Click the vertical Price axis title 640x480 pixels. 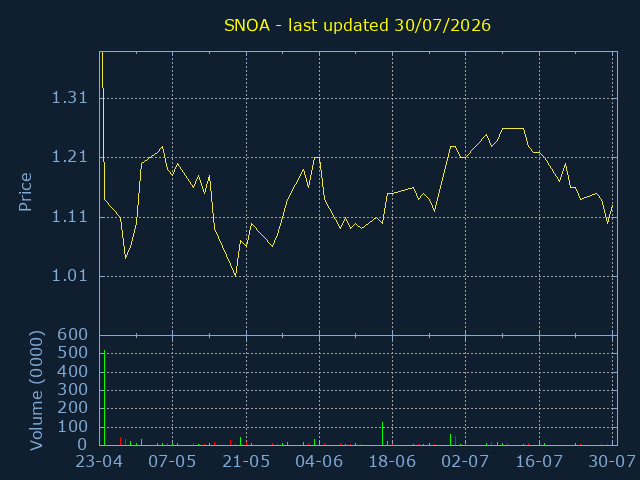[x=25, y=192]
